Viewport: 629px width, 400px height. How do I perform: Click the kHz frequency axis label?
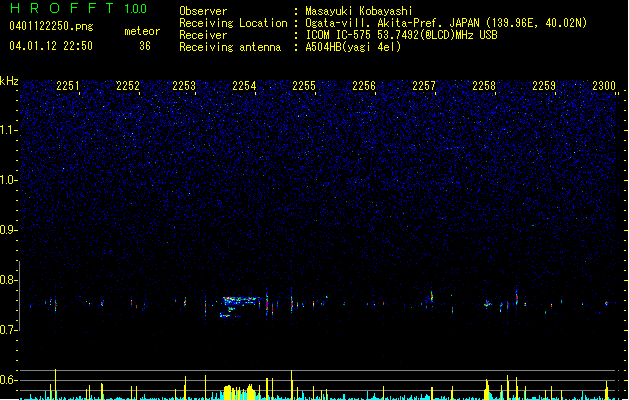9,81
